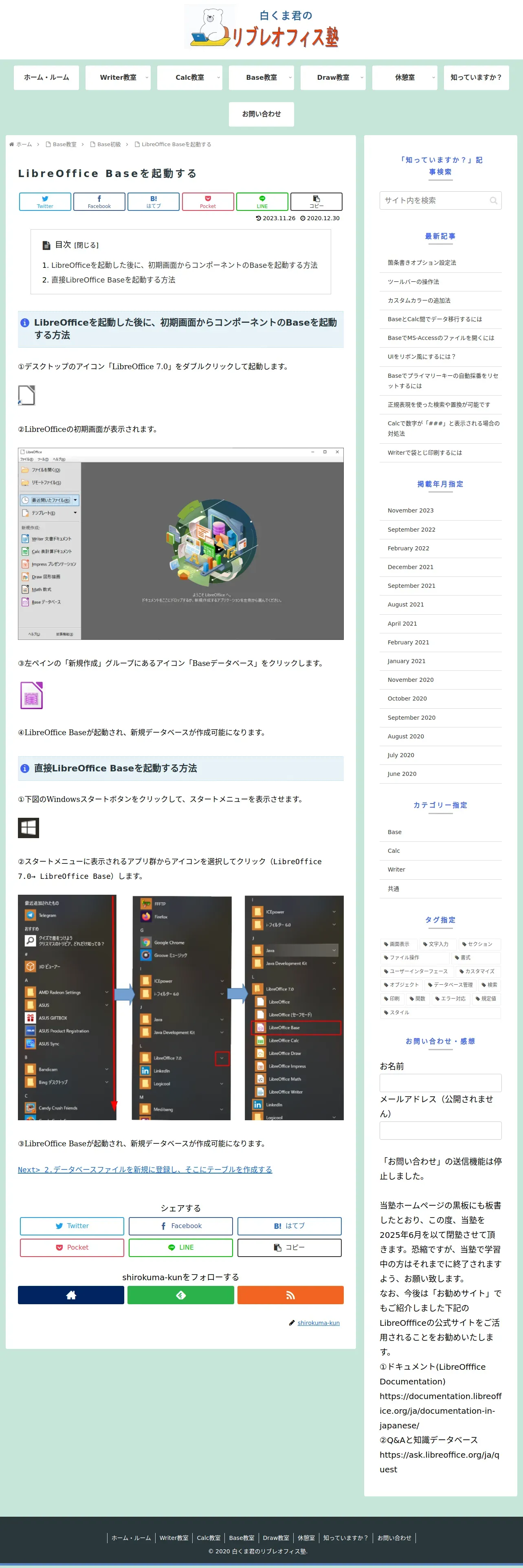
Task: Open June 2020 archive
Action: [x=402, y=774]
